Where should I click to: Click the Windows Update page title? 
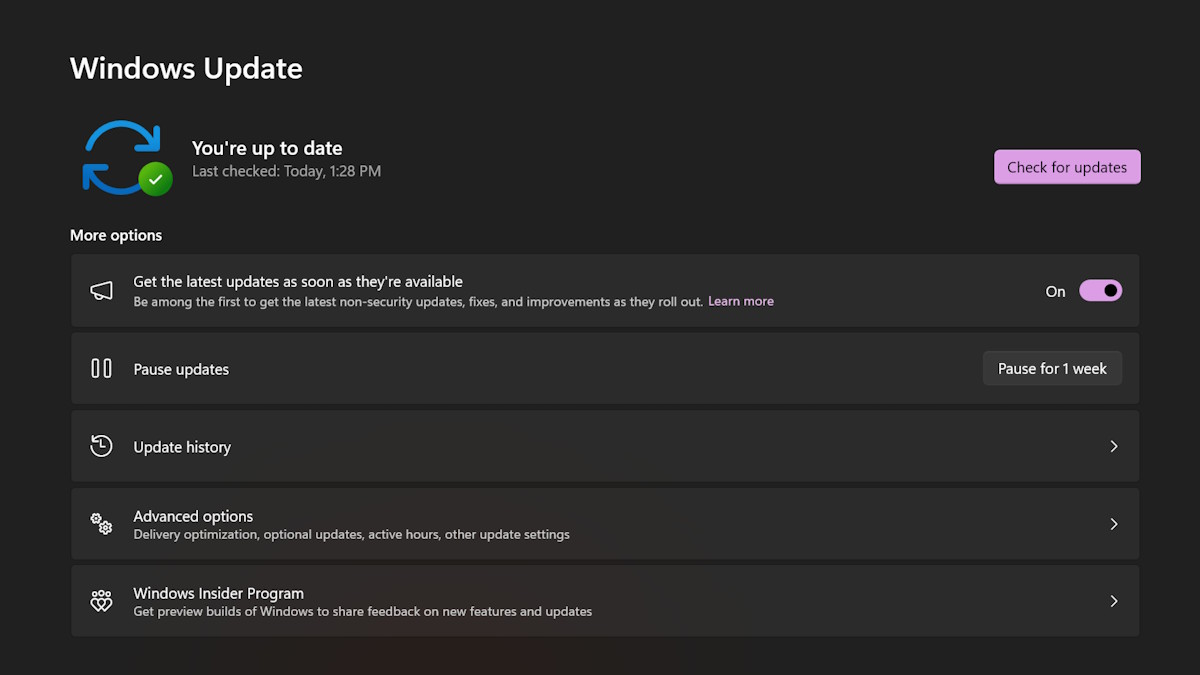pyautogui.click(x=186, y=68)
